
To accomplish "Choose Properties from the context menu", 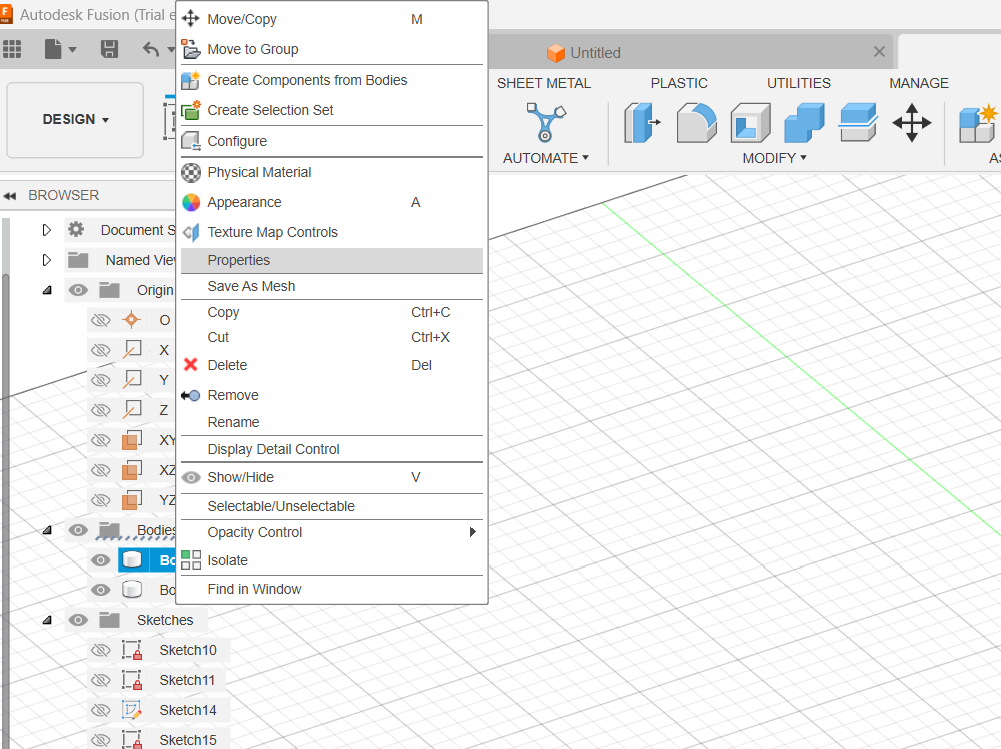I will [332, 260].
